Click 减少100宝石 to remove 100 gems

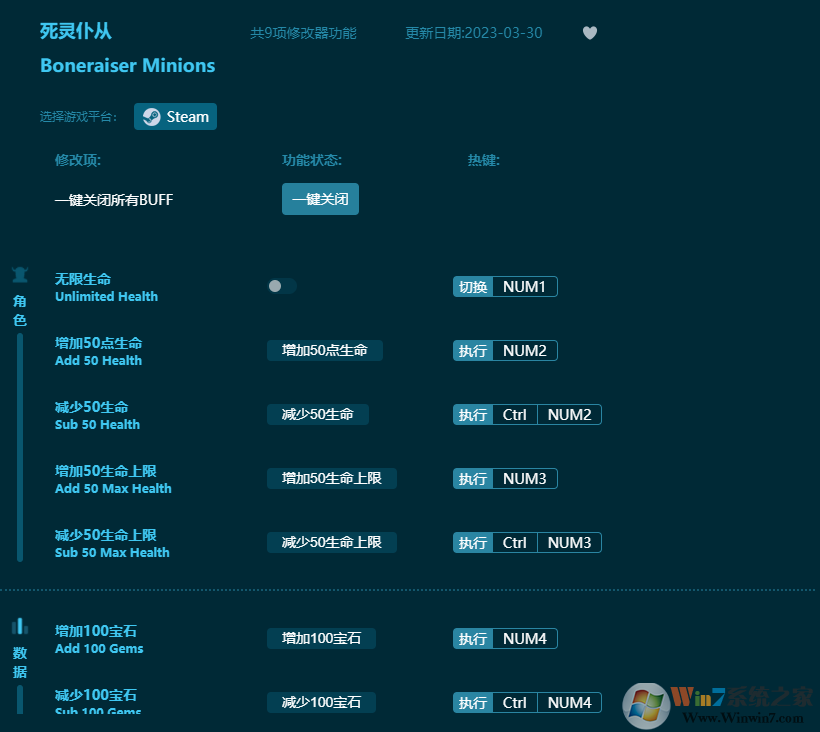point(321,702)
